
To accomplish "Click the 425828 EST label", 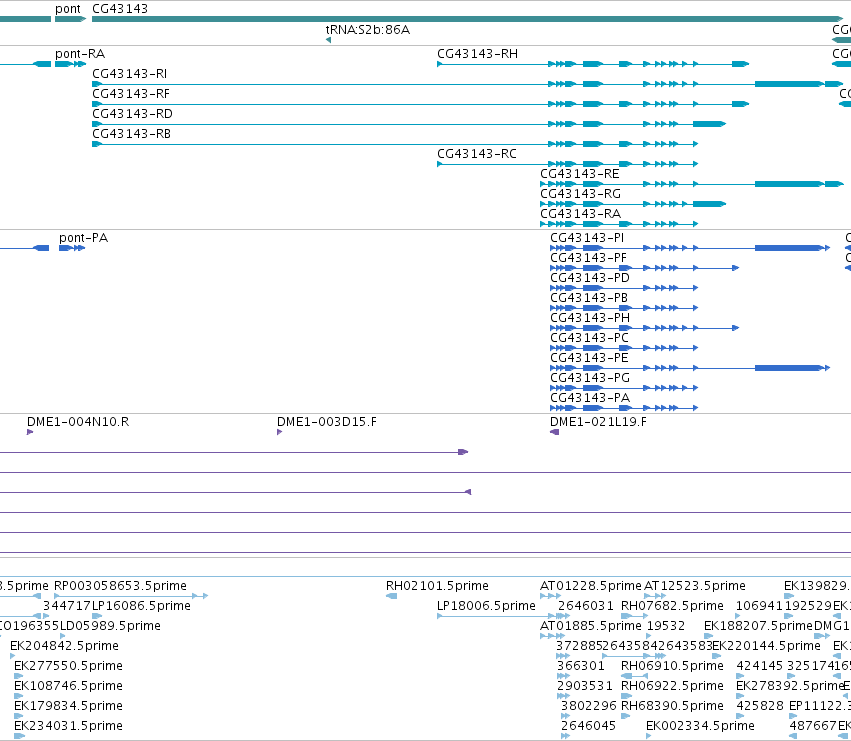I will [x=760, y=706].
